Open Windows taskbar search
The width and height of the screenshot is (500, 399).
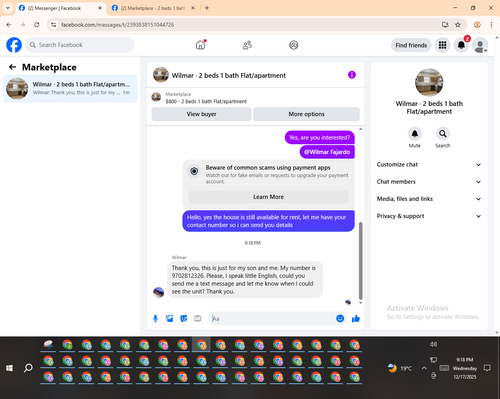28,368
